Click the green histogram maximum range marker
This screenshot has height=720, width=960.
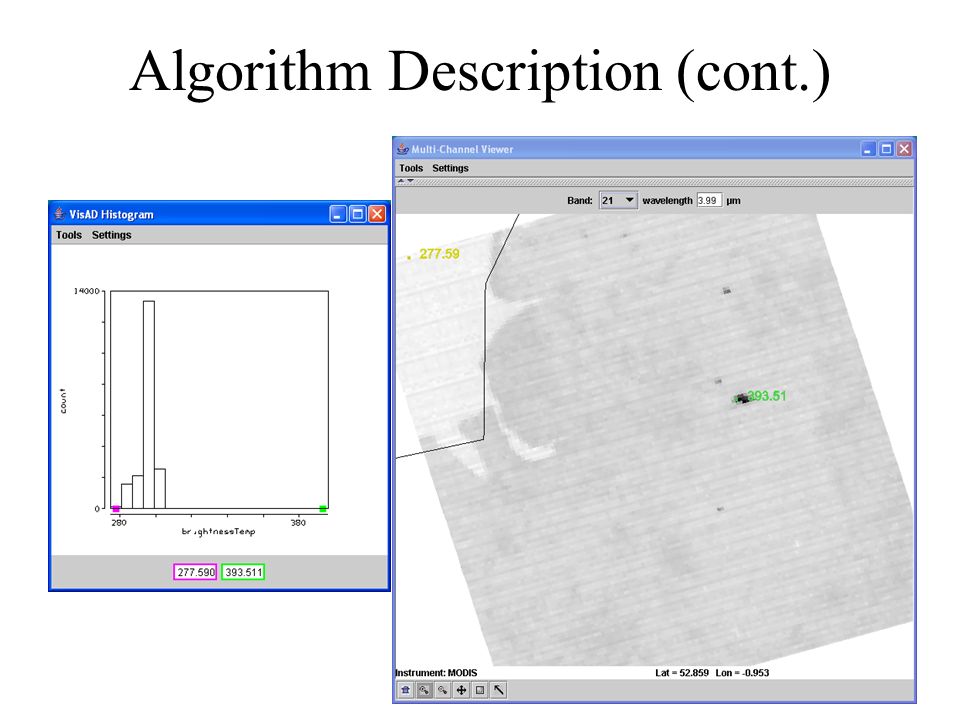pos(323,509)
